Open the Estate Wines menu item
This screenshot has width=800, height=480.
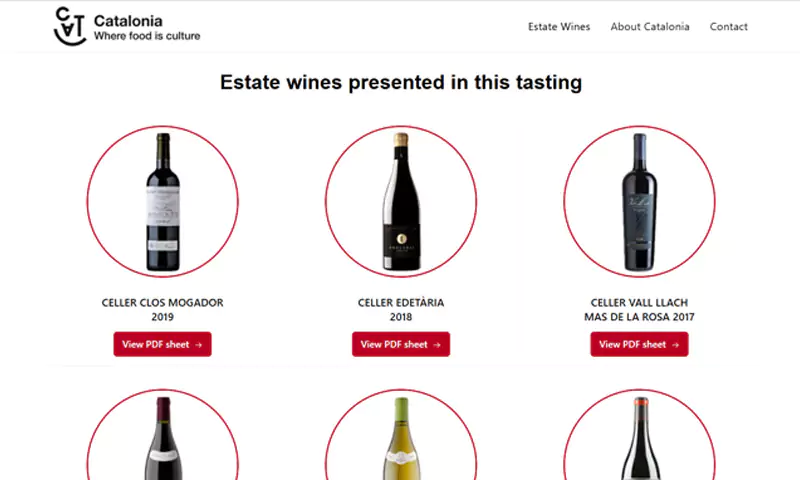(x=559, y=27)
